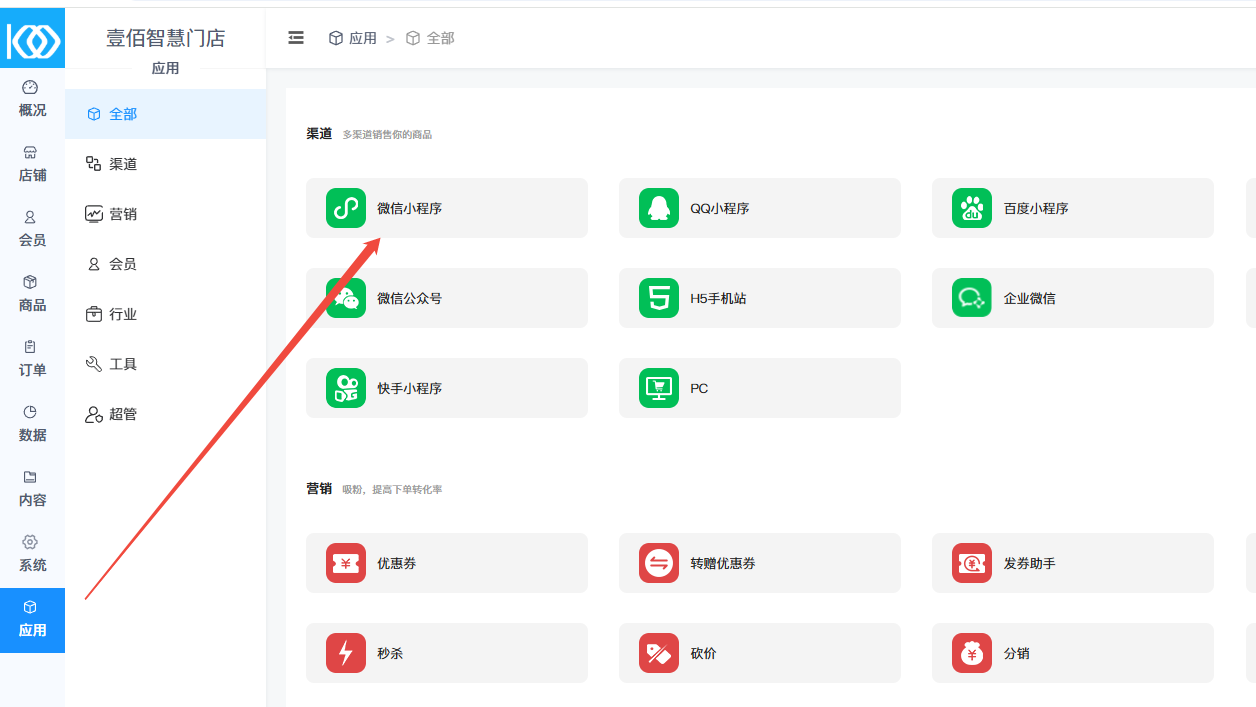
Task: Select 营销 in the app submenu
Action: (166, 214)
